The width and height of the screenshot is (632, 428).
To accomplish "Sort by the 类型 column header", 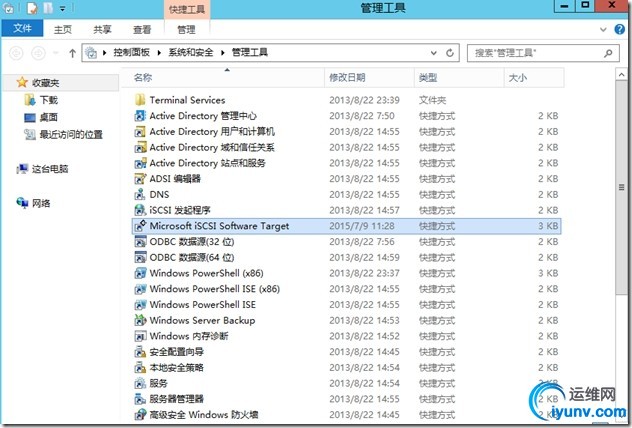I will pyautogui.click(x=459, y=77).
